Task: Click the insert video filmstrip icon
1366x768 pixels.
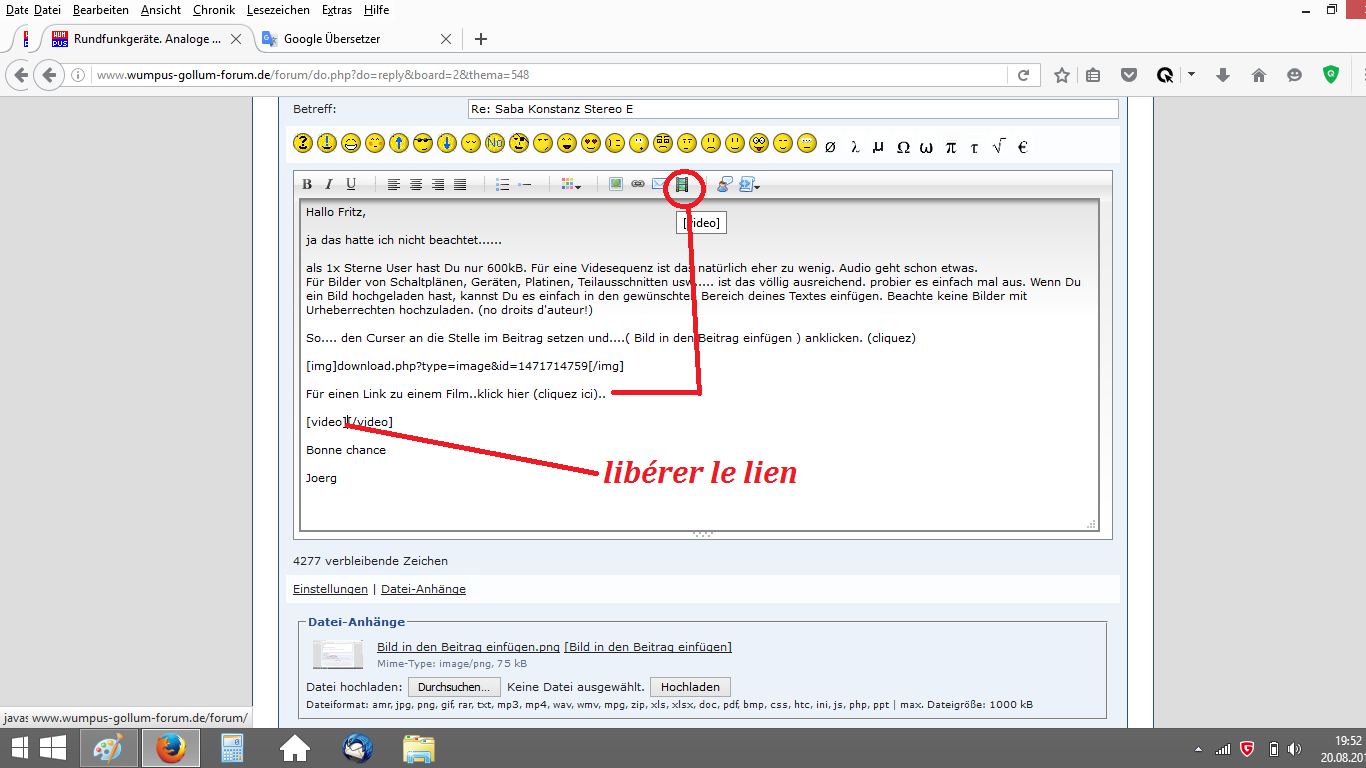Action: (682, 184)
